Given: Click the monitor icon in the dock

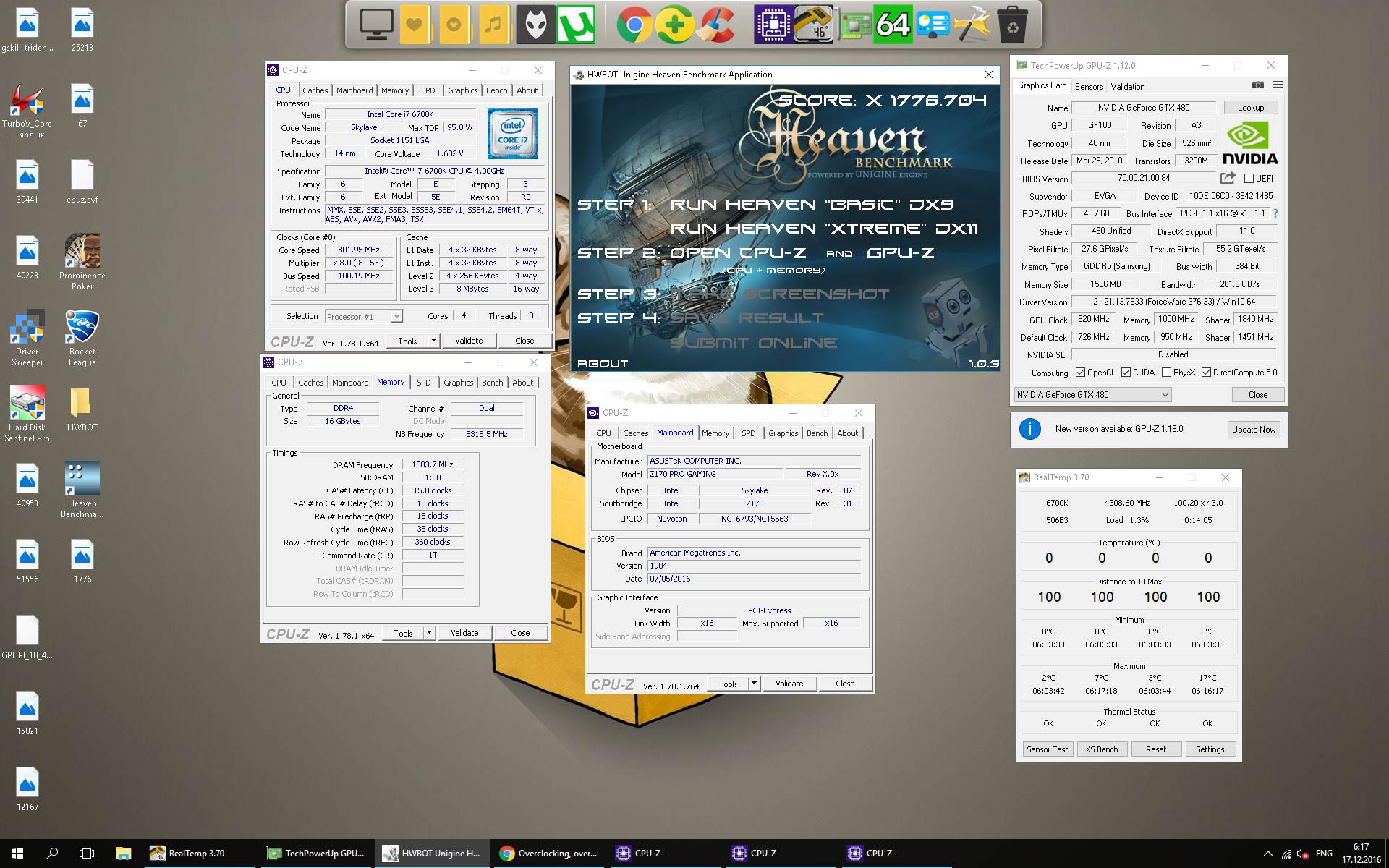Looking at the screenshot, I should coord(376,25).
